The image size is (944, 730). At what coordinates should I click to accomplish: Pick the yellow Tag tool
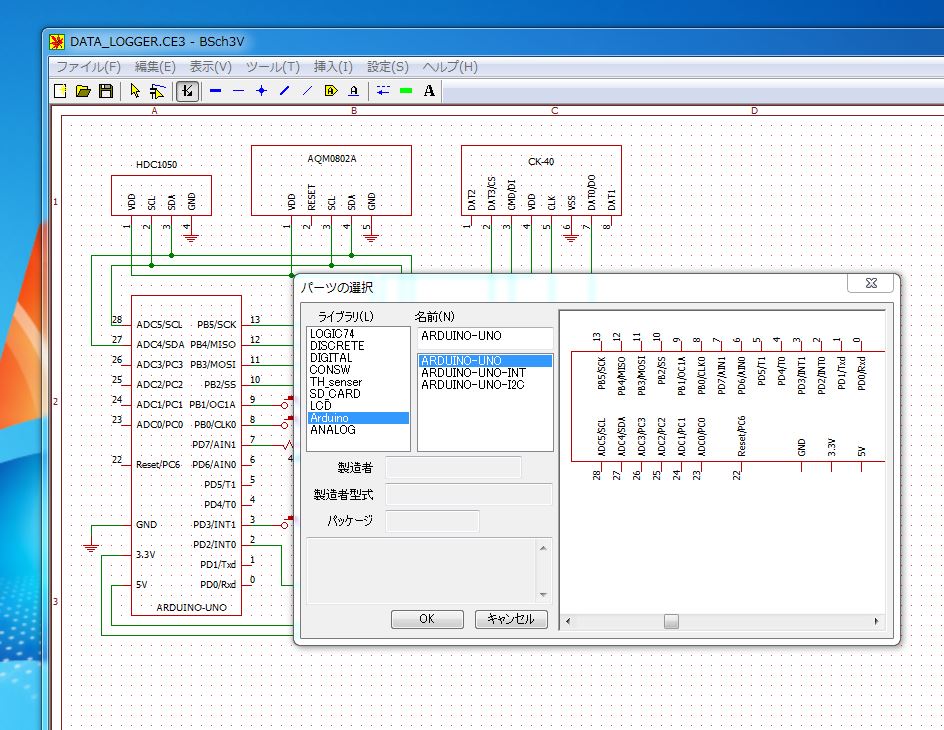tap(331, 91)
